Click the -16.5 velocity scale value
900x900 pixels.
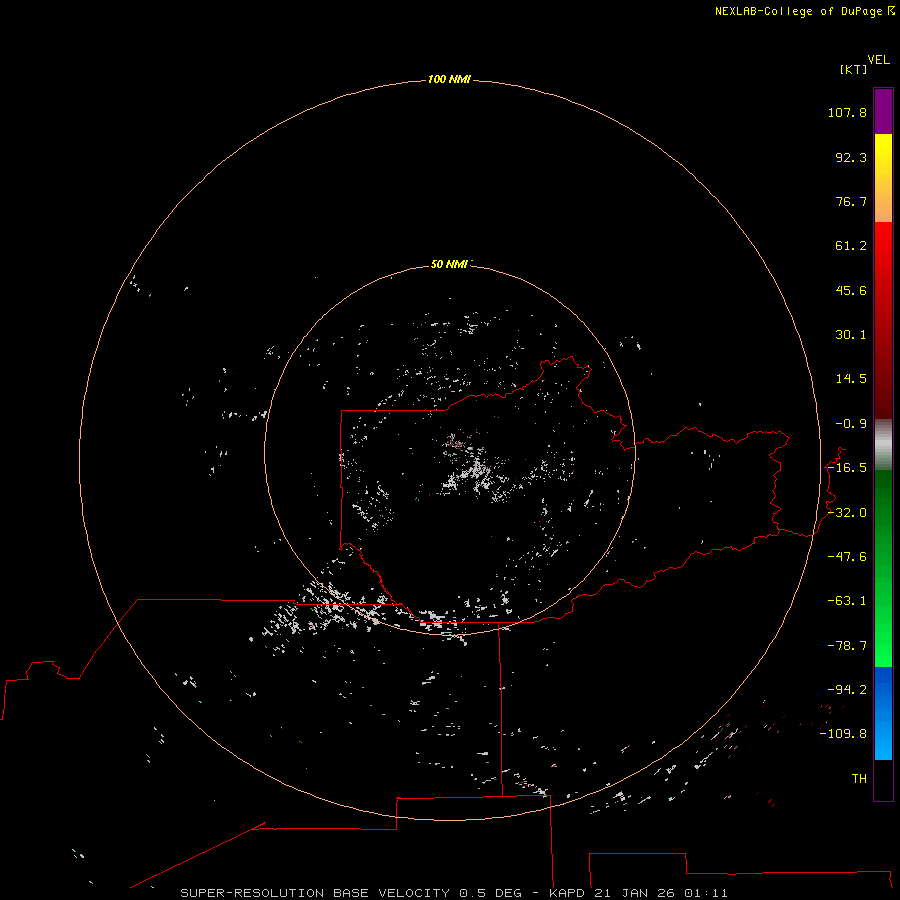847,468
